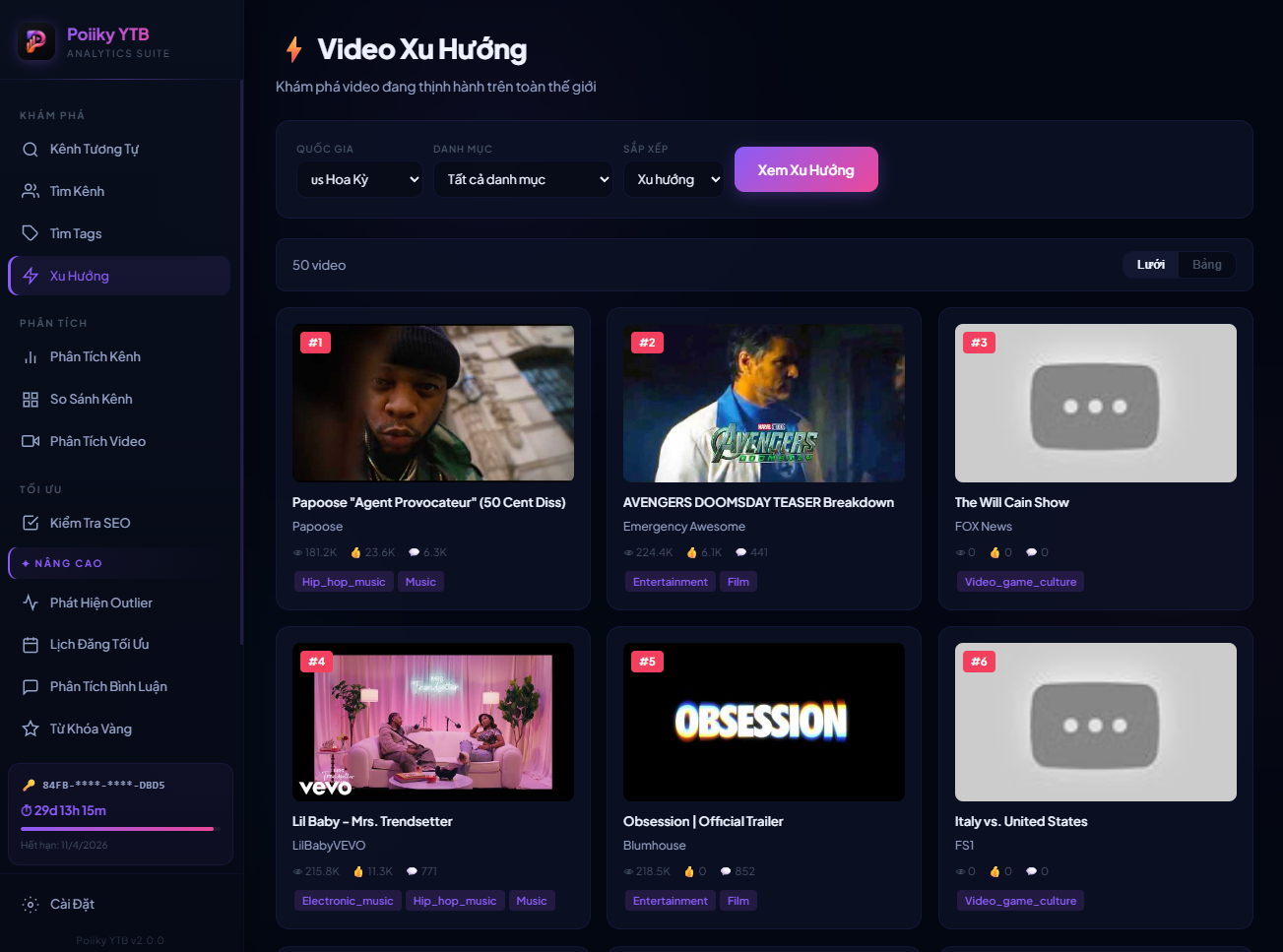The height and width of the screenshot is (952, 1283).
Task: Click the Phân Tích Kênh bar chart icon
Action: (x=31, y=357)
